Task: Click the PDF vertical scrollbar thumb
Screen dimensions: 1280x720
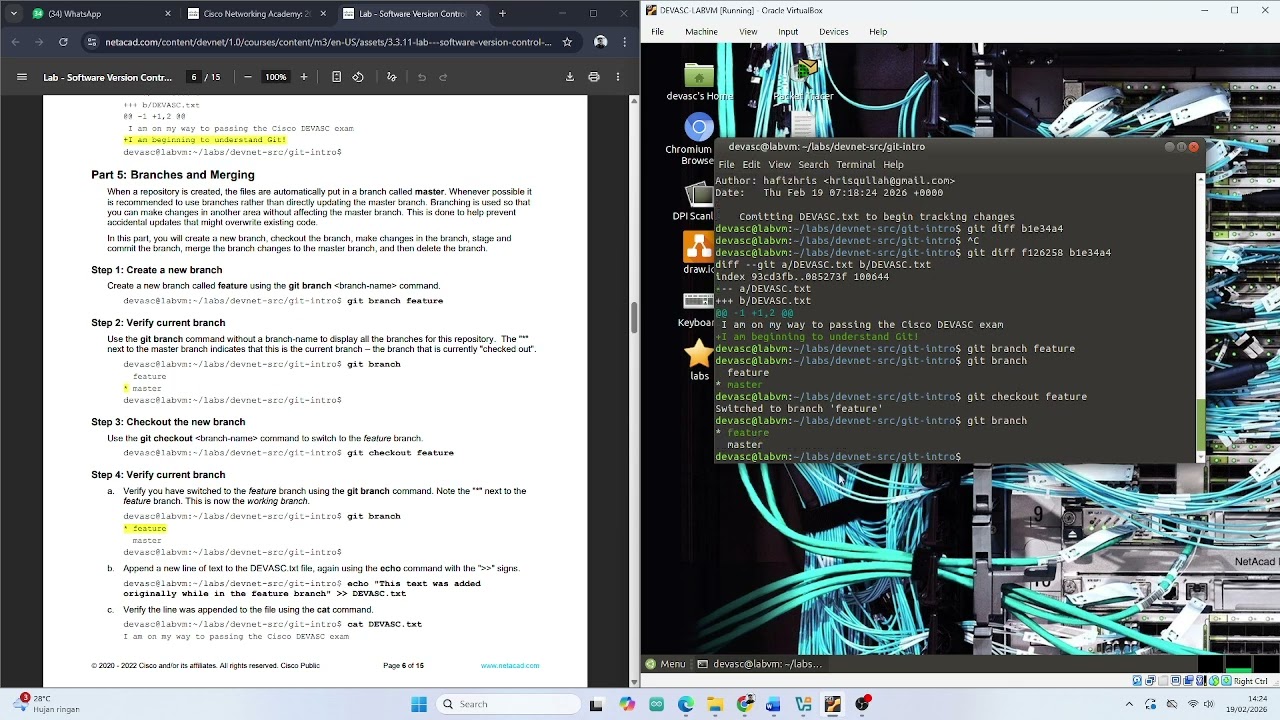Action: tap(633, 316)
